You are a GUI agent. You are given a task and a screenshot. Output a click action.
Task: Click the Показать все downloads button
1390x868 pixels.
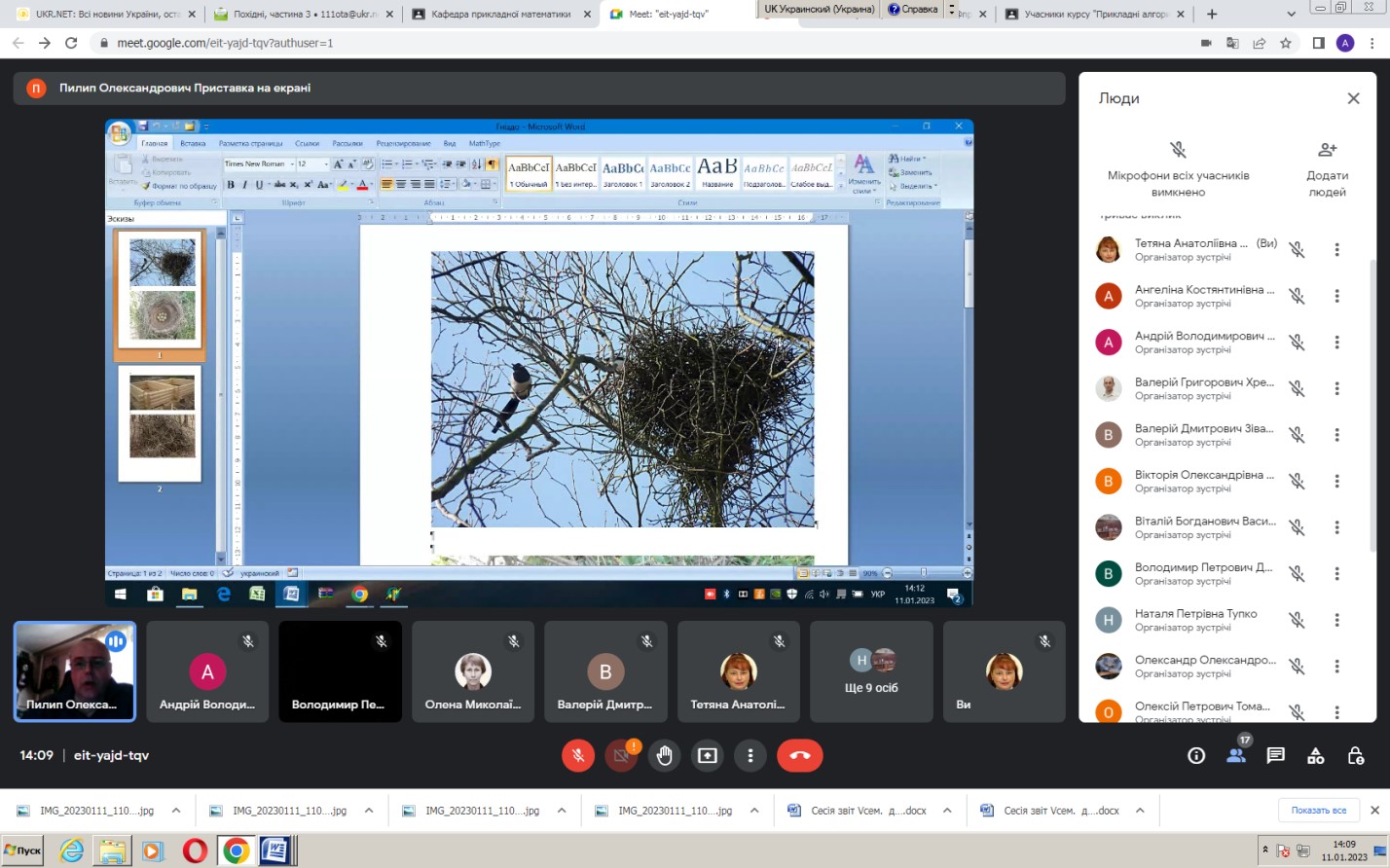[1318, 811]
